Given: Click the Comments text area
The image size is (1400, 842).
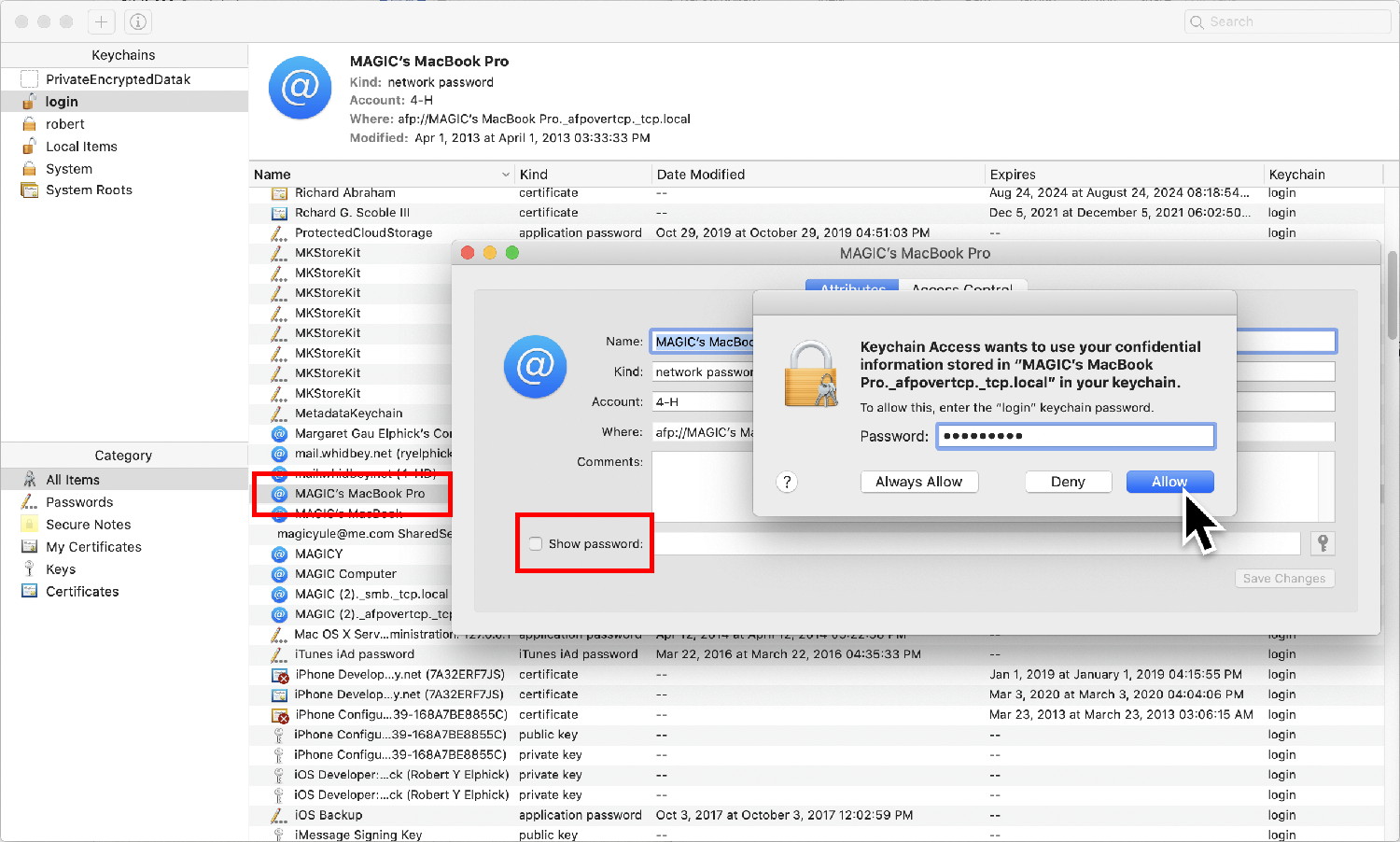Looking at the screenshot, I should [x=993, y=486].
